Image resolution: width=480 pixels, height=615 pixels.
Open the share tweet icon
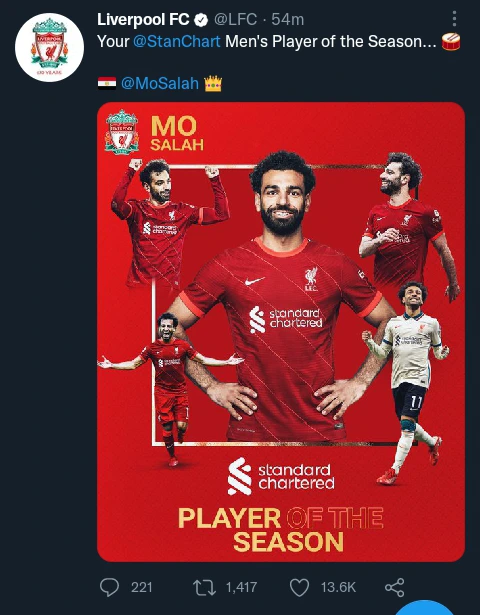[395, 588]
